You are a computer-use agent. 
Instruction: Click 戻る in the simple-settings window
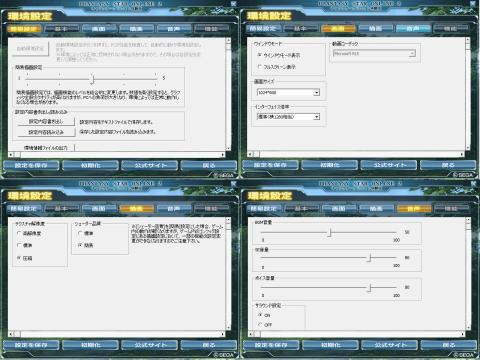[209, 165]
